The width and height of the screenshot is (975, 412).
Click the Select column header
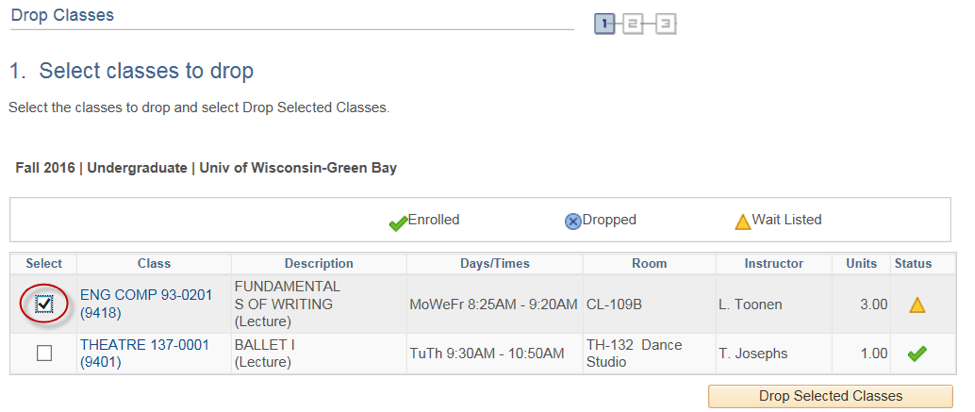tap(44, 263)
